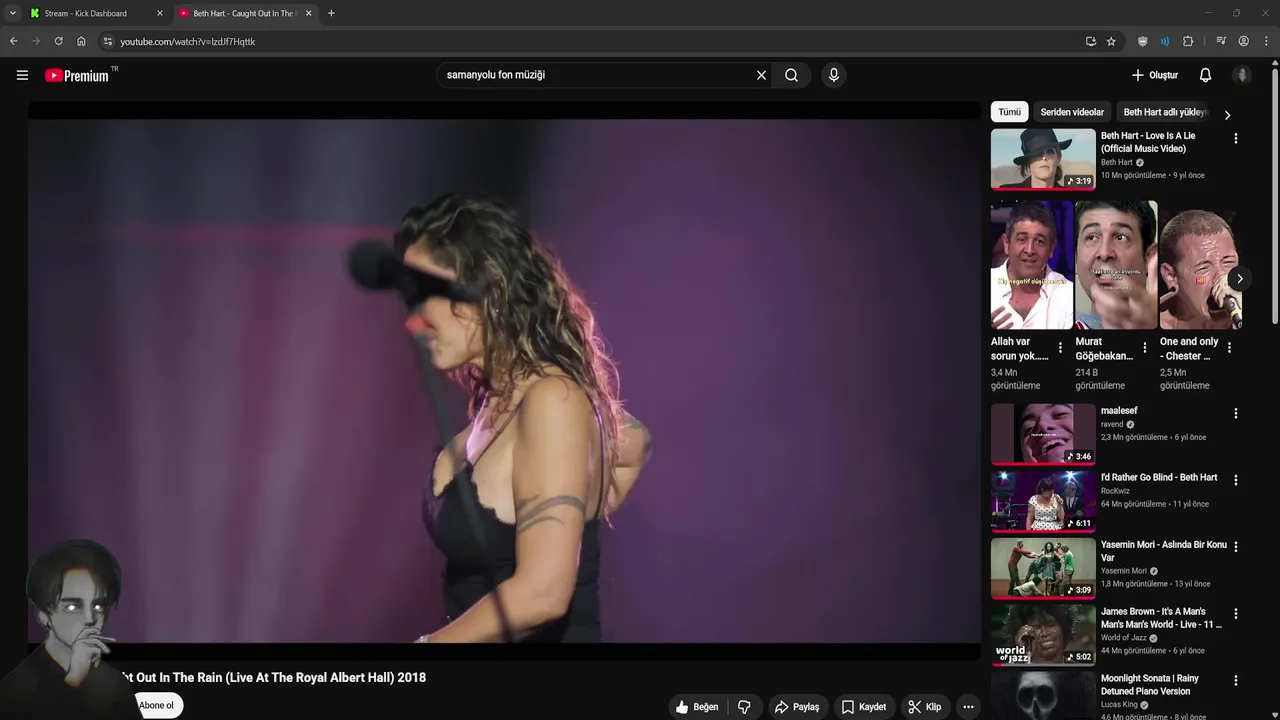
Task: Create a clip with Klip button
Action: [x=924, y=707]
